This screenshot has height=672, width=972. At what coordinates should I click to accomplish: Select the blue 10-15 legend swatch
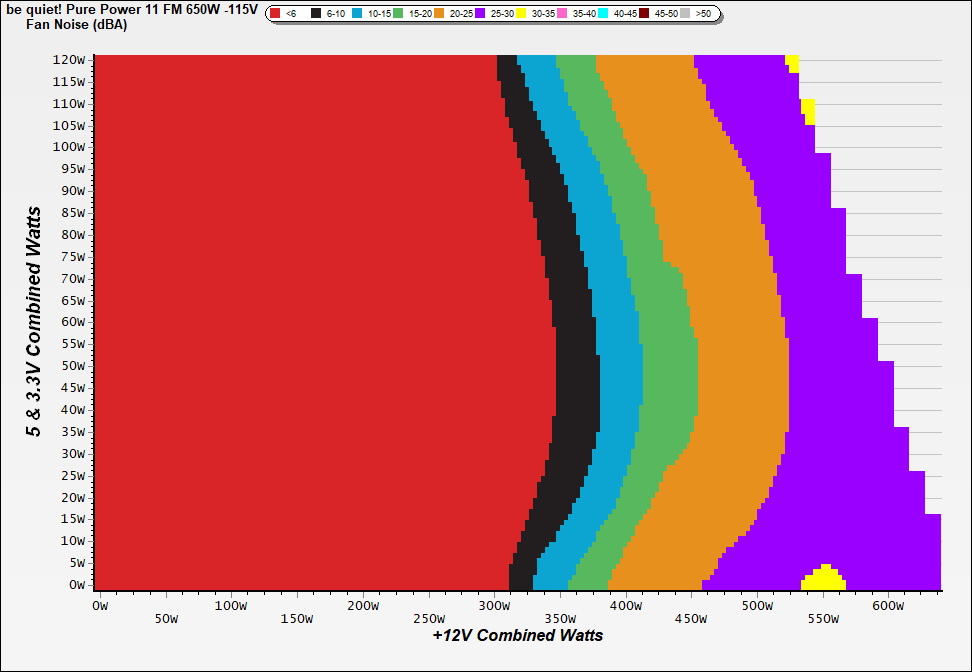(358, 14)
